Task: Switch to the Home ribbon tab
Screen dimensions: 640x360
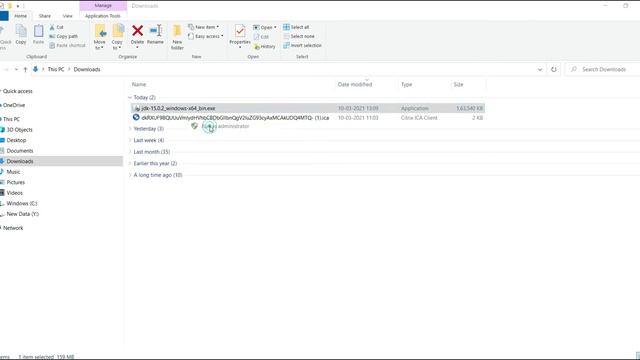Action: point(20,16)
